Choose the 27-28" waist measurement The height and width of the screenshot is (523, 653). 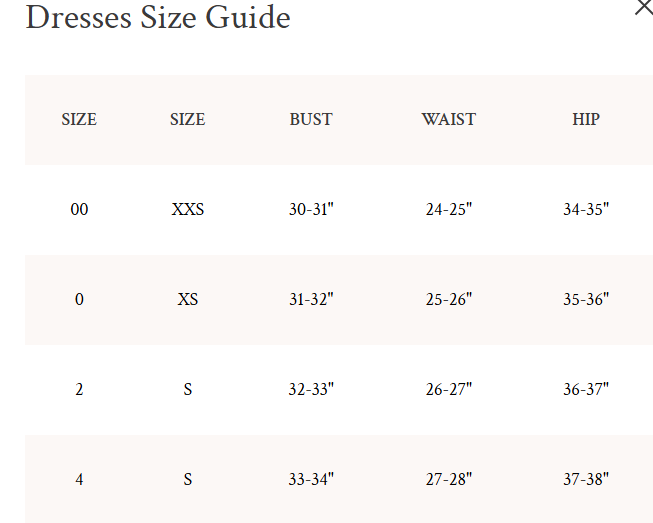click(448, 479)
